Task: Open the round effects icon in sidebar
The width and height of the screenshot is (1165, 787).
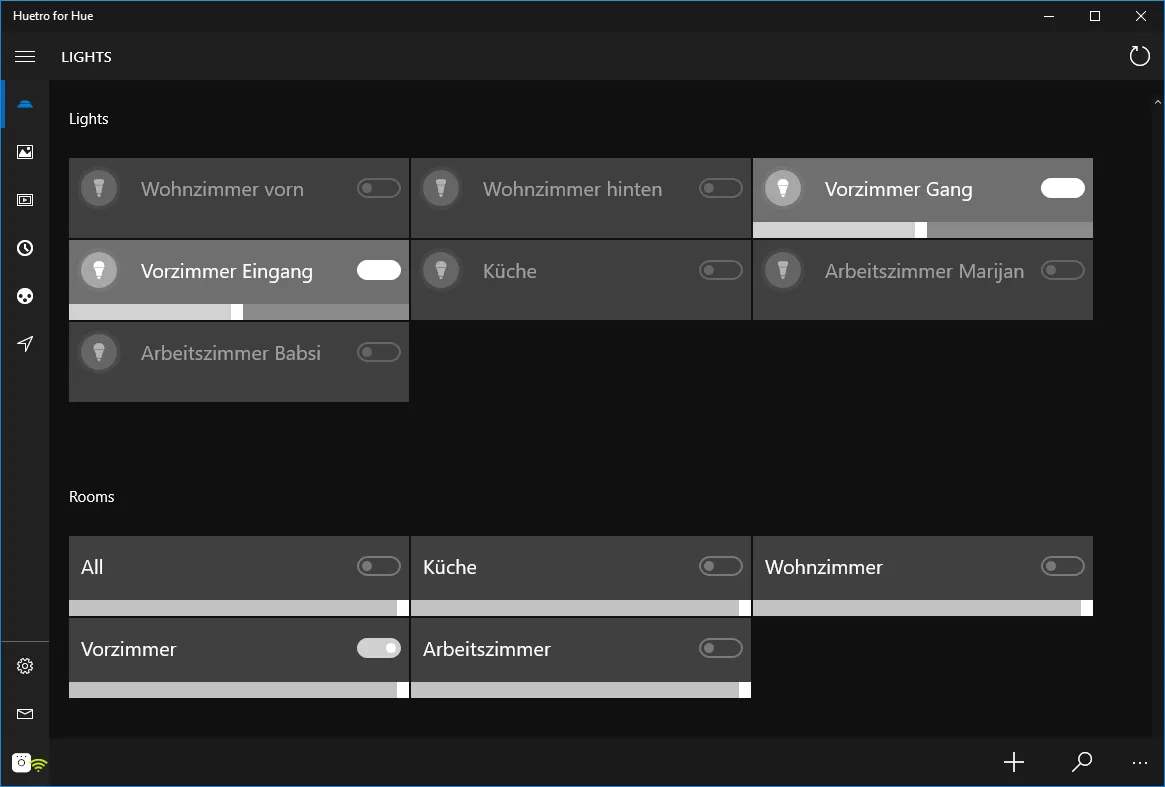Action: 25,296
